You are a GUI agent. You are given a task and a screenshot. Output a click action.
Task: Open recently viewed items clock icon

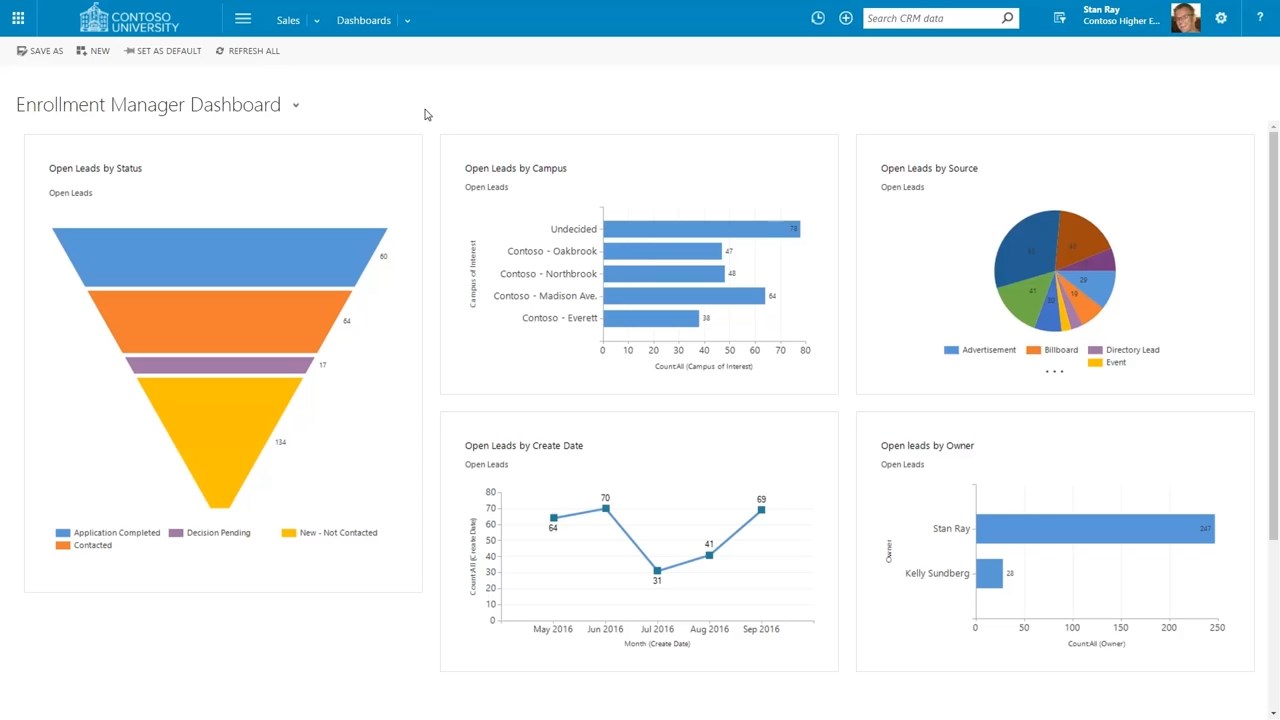click(818, 18)
